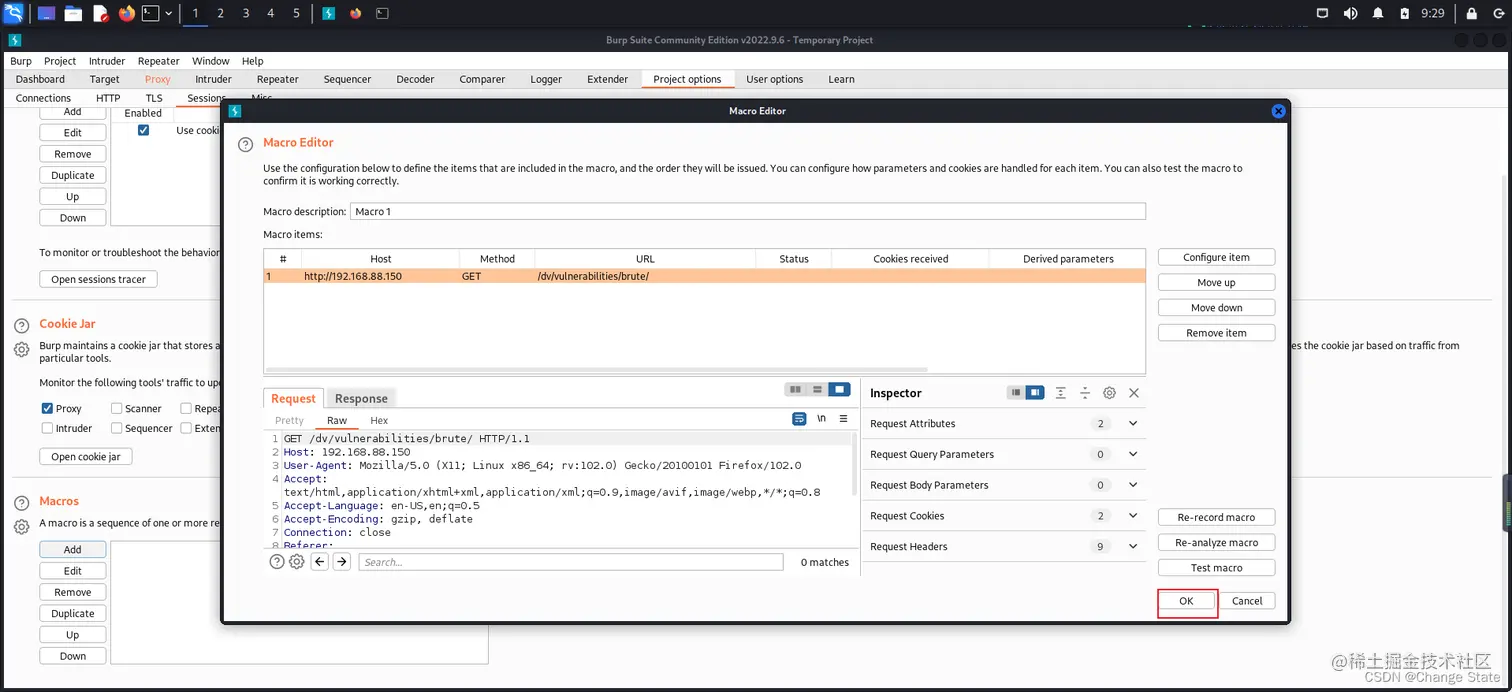Launch Firefox from the panel quick launcher

coord(126,14)
